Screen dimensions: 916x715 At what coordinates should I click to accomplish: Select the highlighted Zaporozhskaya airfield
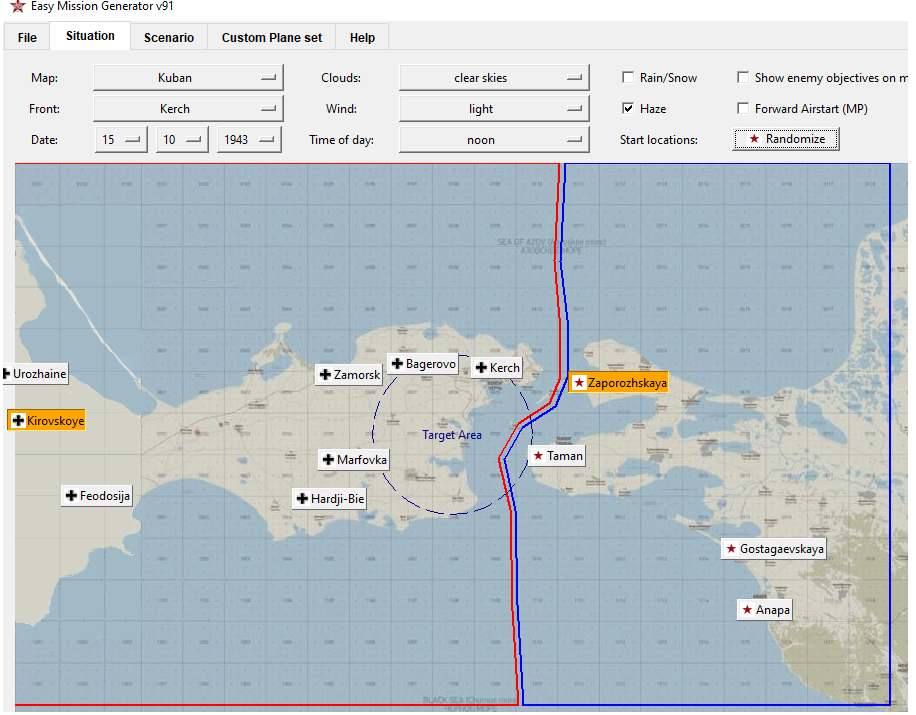point(618,383)
